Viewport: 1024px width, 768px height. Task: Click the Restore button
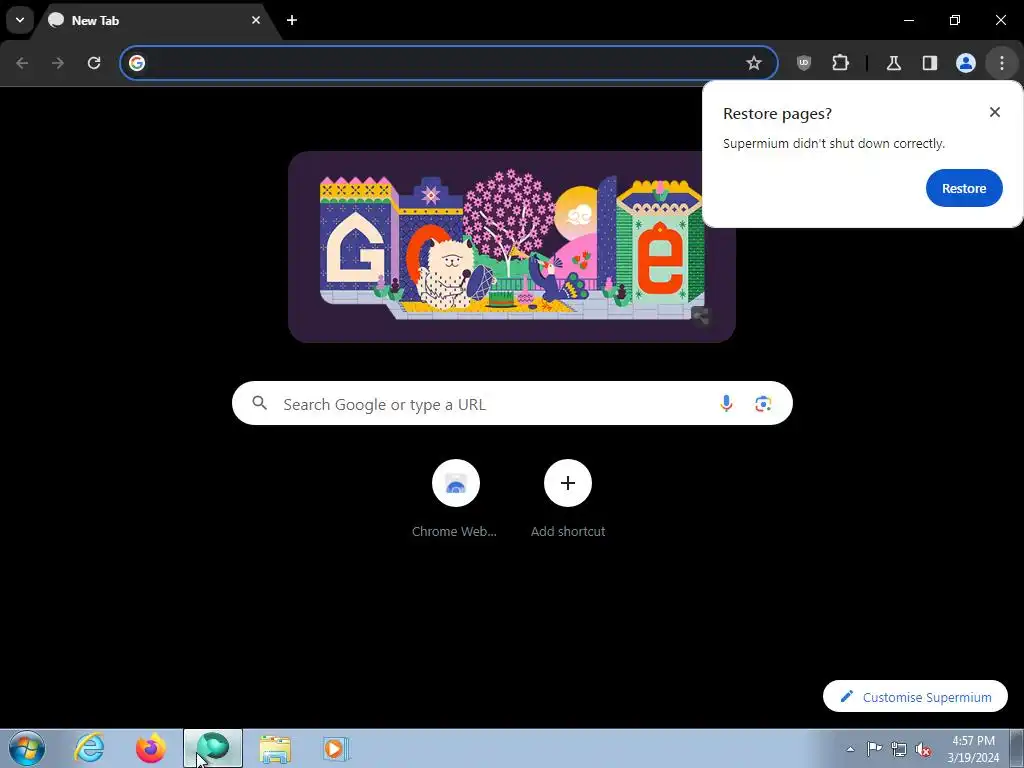pos(964,188)
